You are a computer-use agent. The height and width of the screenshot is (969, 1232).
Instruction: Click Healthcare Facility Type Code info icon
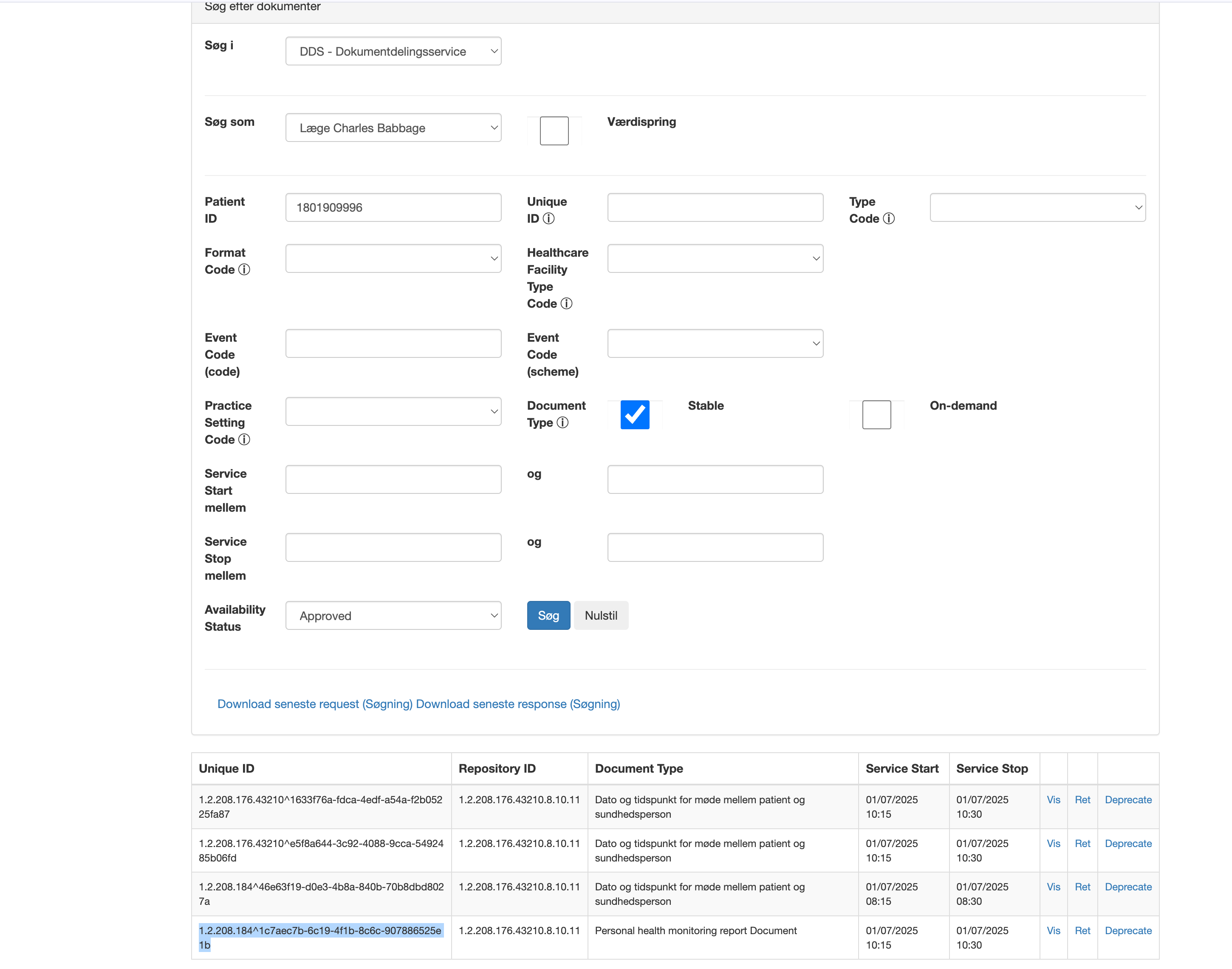pyautogui.click(x=566, y=303)
